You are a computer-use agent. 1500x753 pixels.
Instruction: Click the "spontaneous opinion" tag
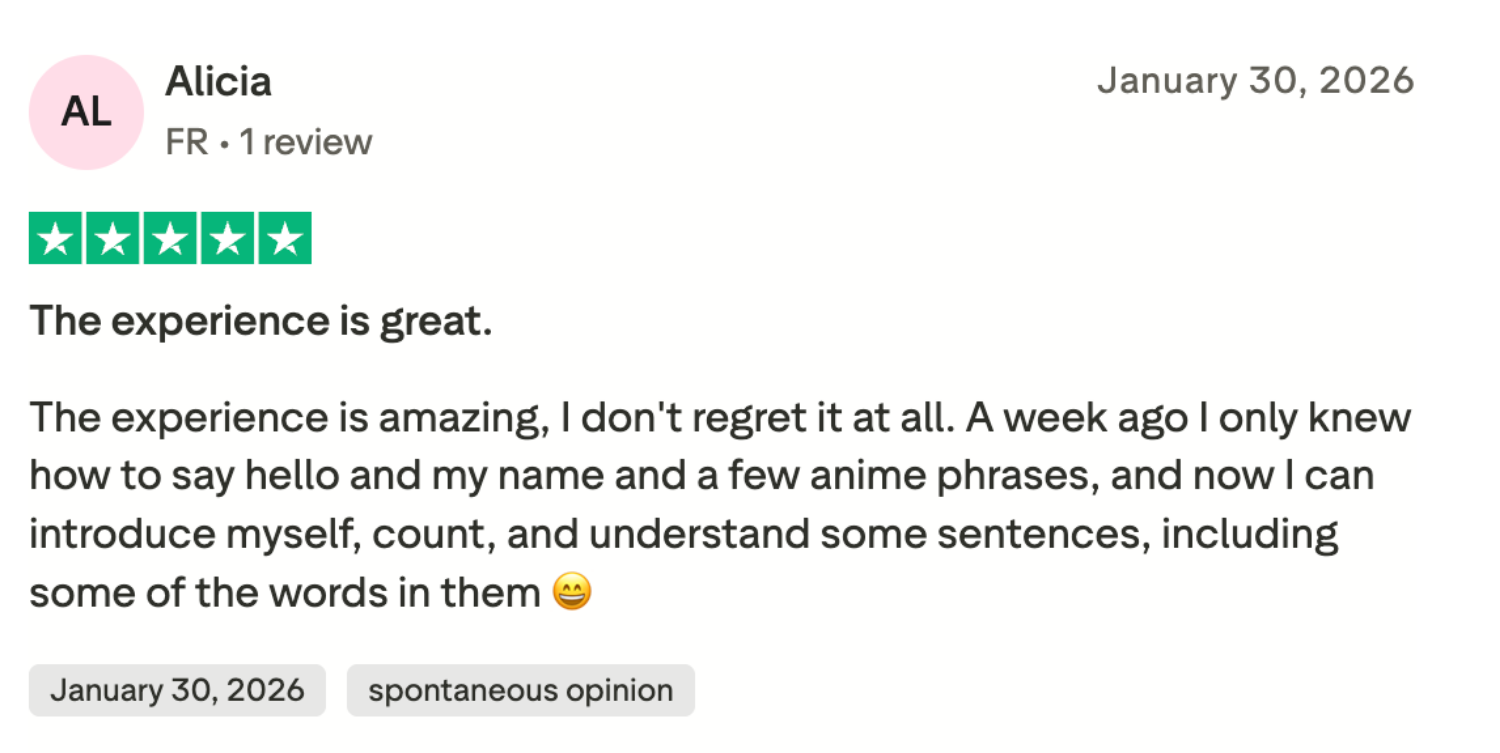pos(520,690)
